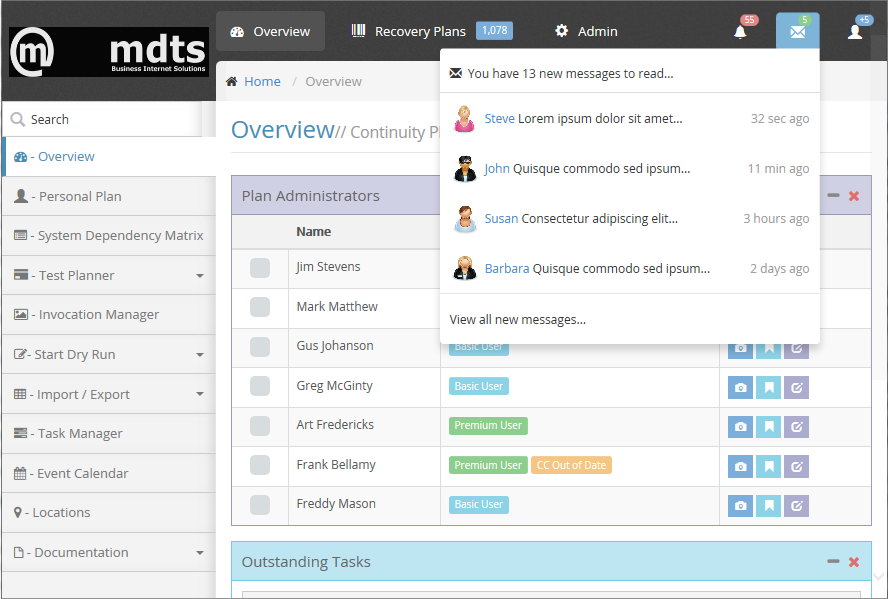Check the box for Greg McGinty
This screenshot has width=888, height=599.
click(260, 386)
